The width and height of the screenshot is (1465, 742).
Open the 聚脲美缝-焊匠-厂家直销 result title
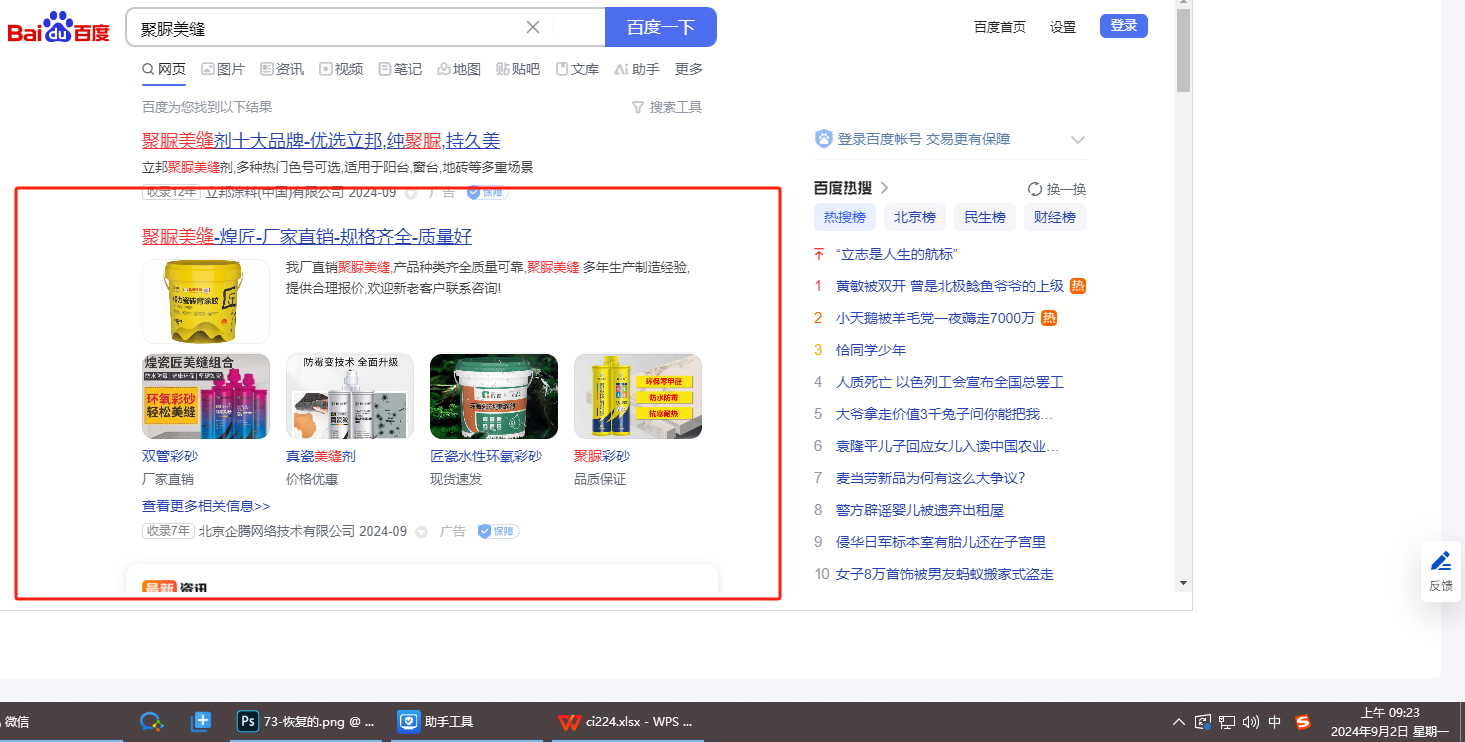(x=307, y=237)
